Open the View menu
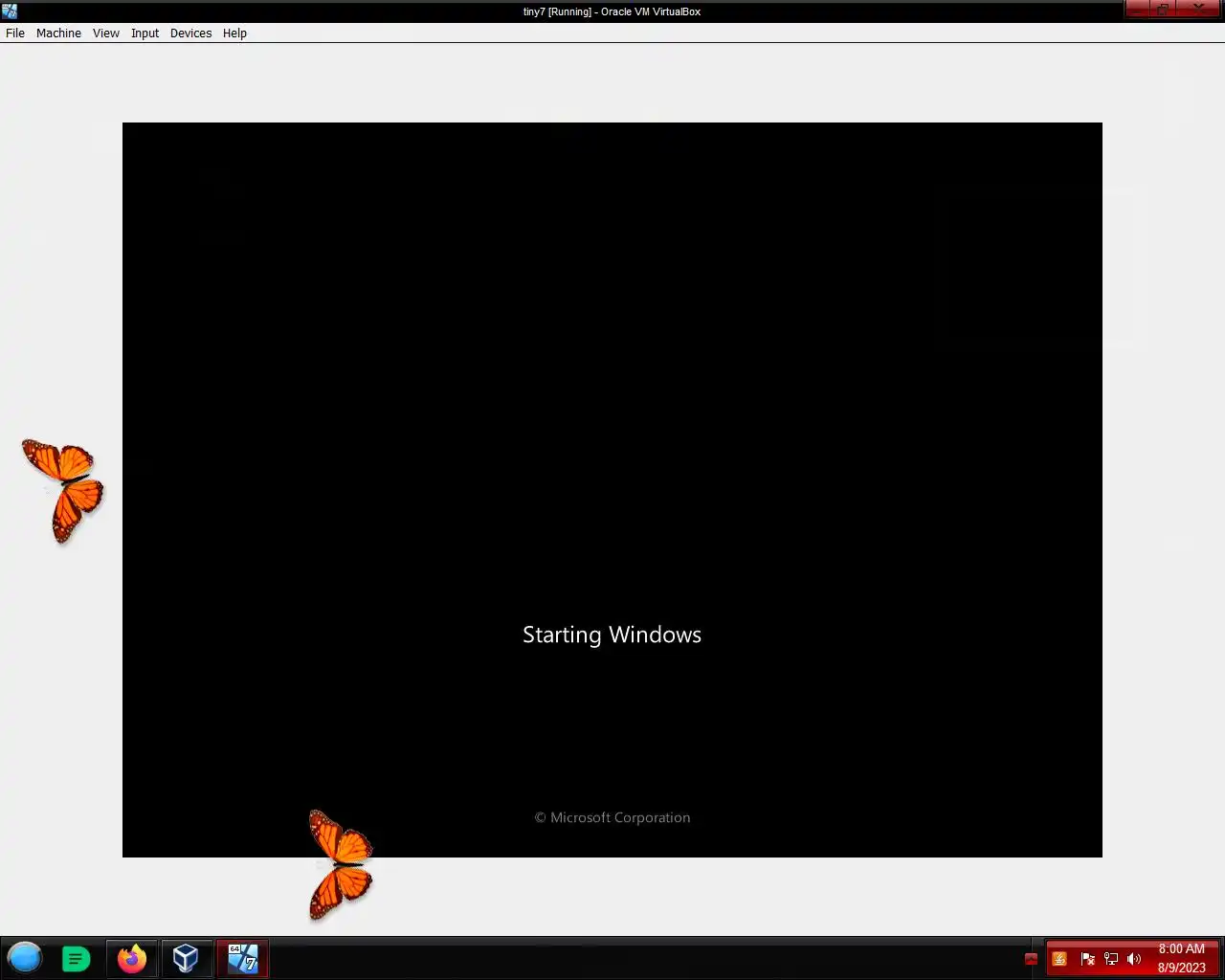This screenshot has height=980, width=1225. (105, 33)
